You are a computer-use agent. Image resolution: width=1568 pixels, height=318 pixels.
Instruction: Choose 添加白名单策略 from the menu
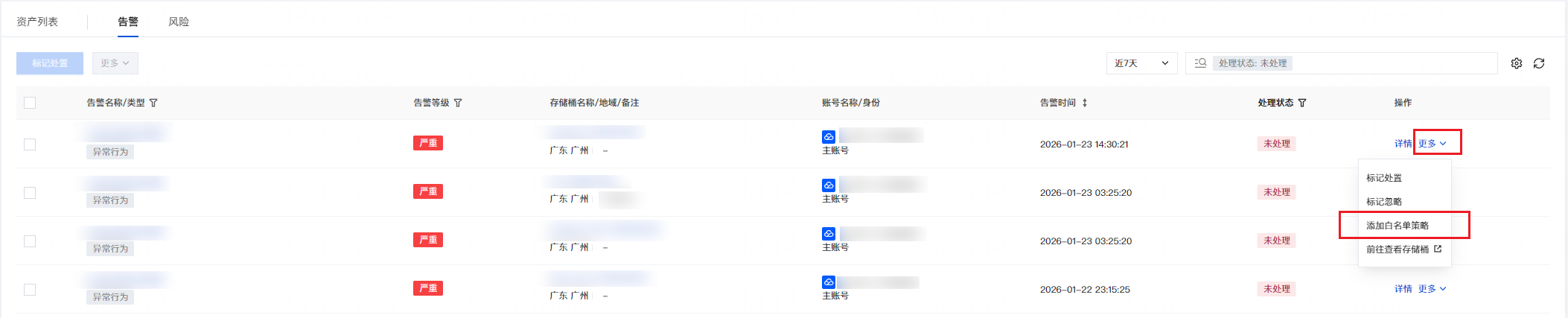tap(1398, 226)
